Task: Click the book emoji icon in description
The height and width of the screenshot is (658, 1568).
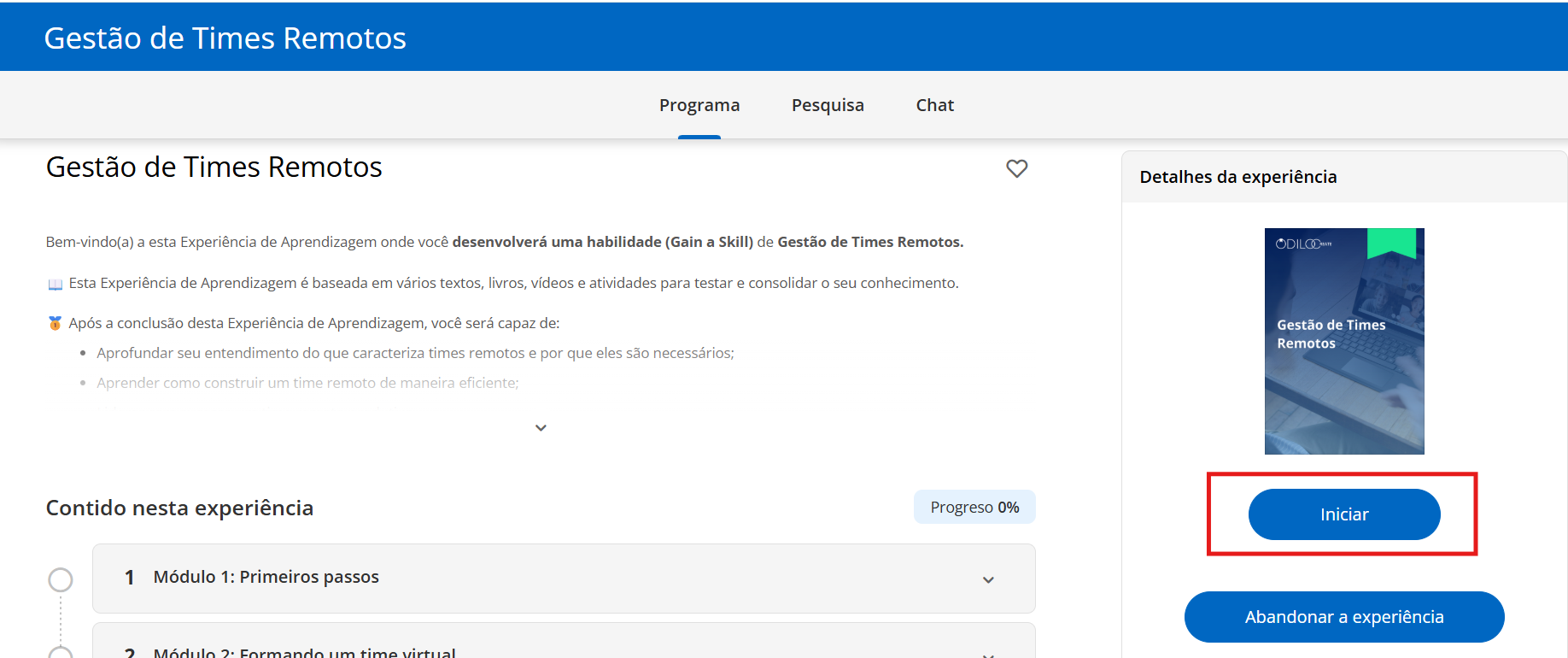Action: coord(56,284)
